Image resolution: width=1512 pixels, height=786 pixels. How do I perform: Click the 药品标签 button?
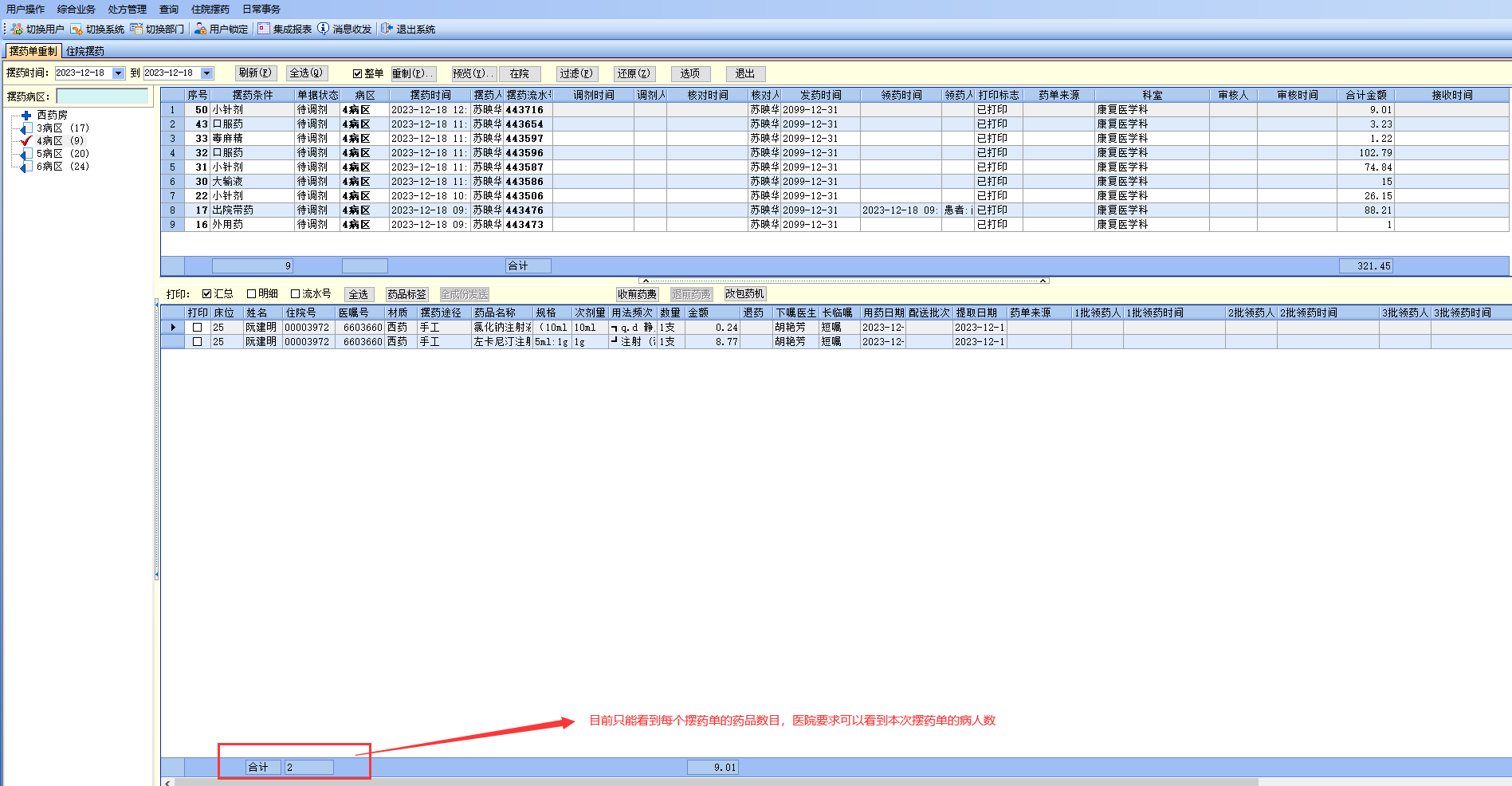click(407, 294)
